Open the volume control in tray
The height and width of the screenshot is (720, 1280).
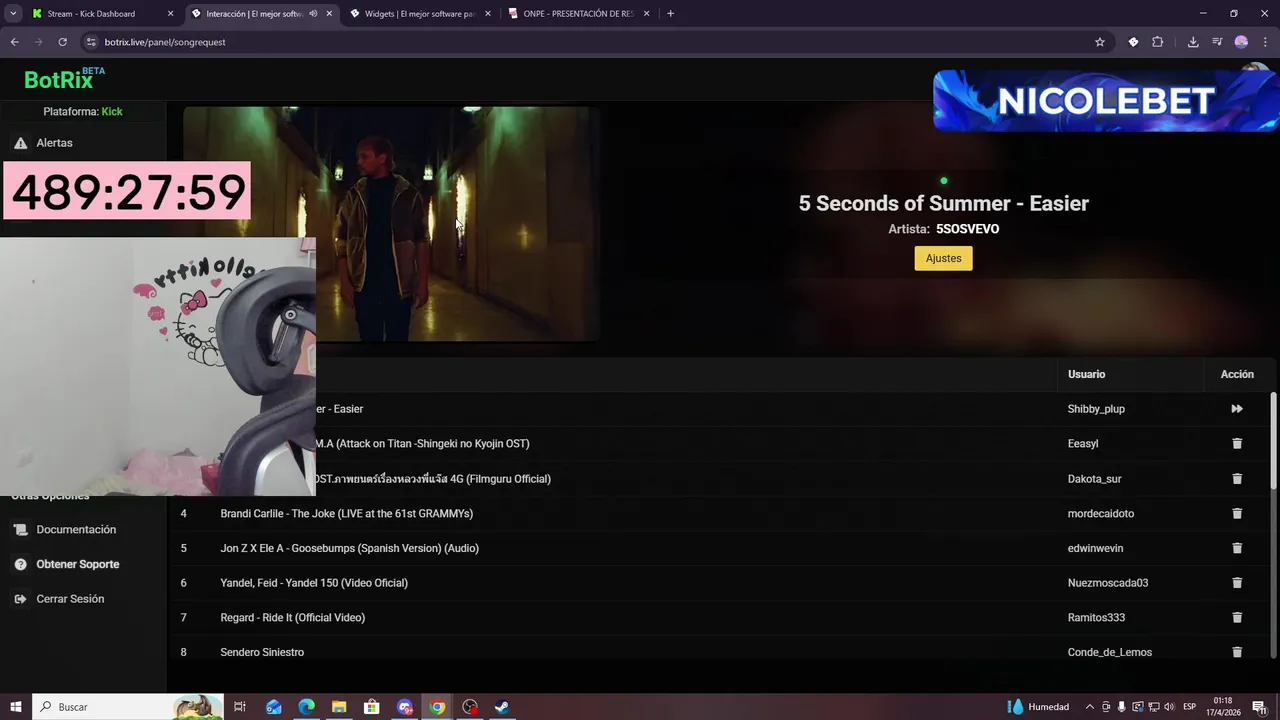pos(1169,707)
